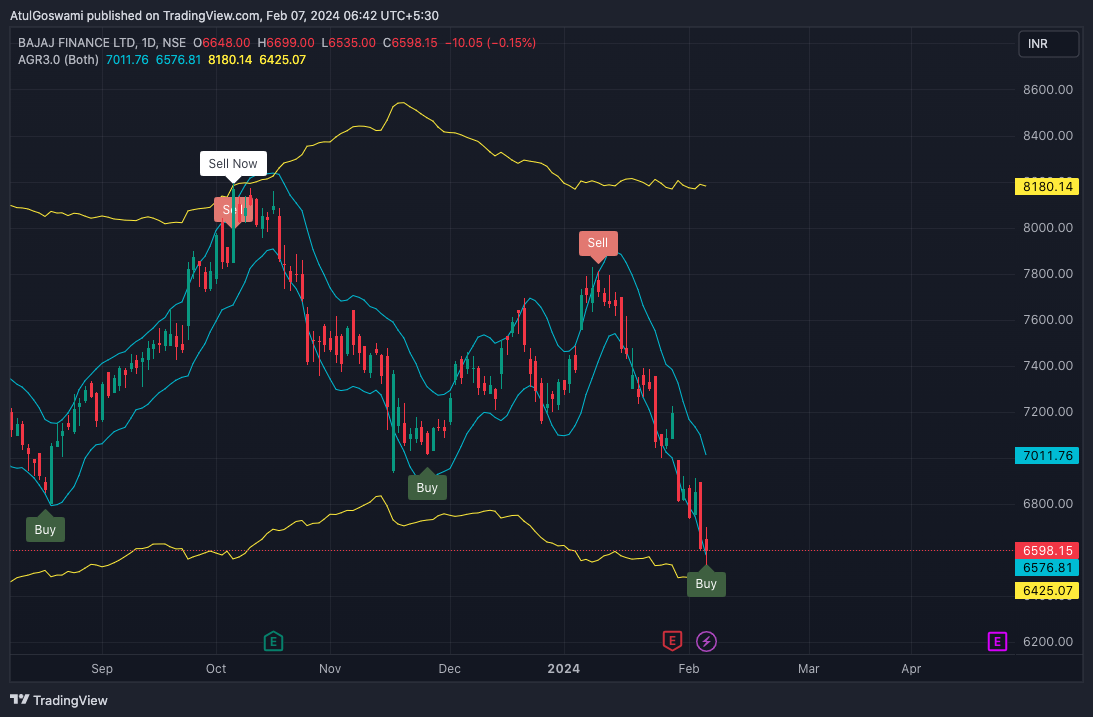Click the cyan 6576.81 price label
Image resolution: width=1093 pixels, height=717 pixels.
[x=1047, y=568]
